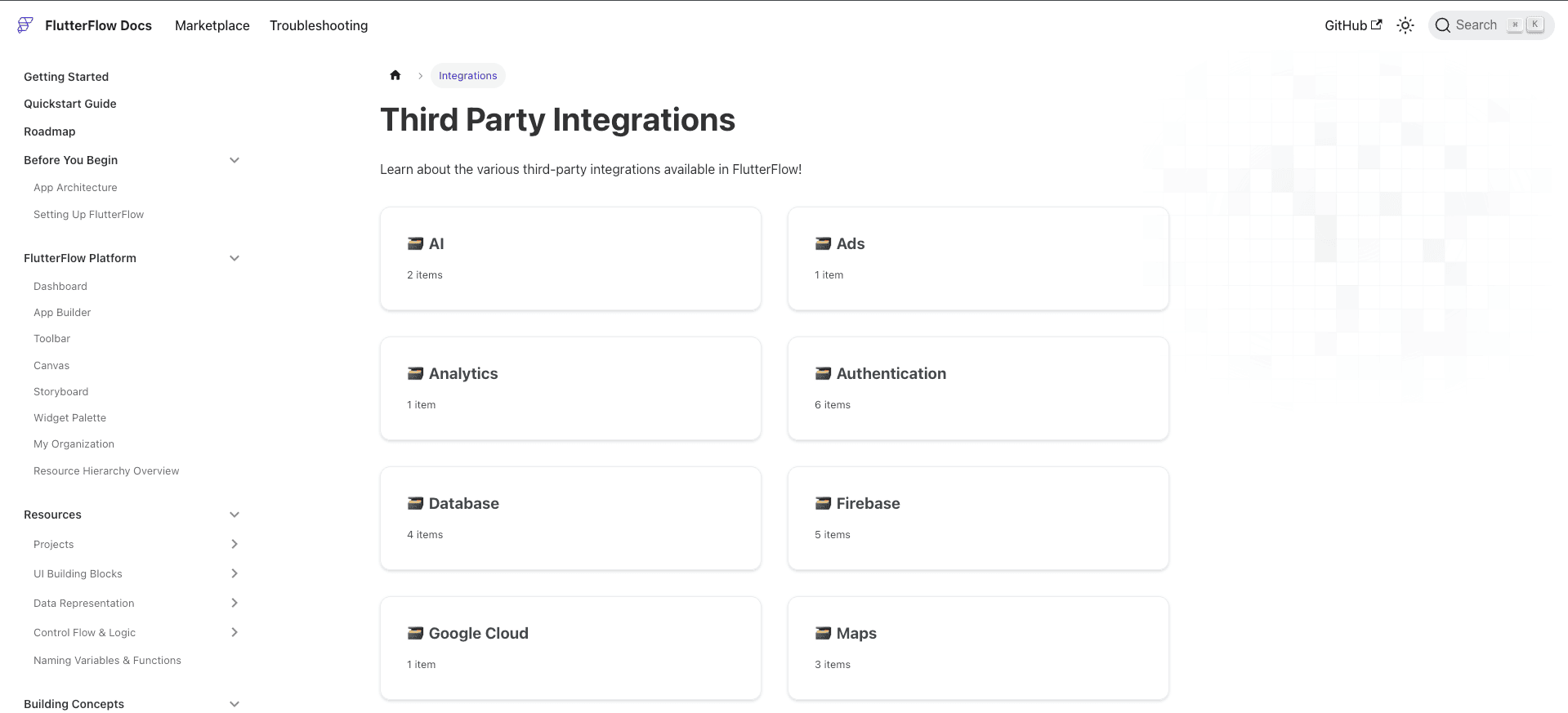Expand the Data Representation chevron
Image resolution: width=1568 pixels, height=713 pixels.
coord(235,603)
